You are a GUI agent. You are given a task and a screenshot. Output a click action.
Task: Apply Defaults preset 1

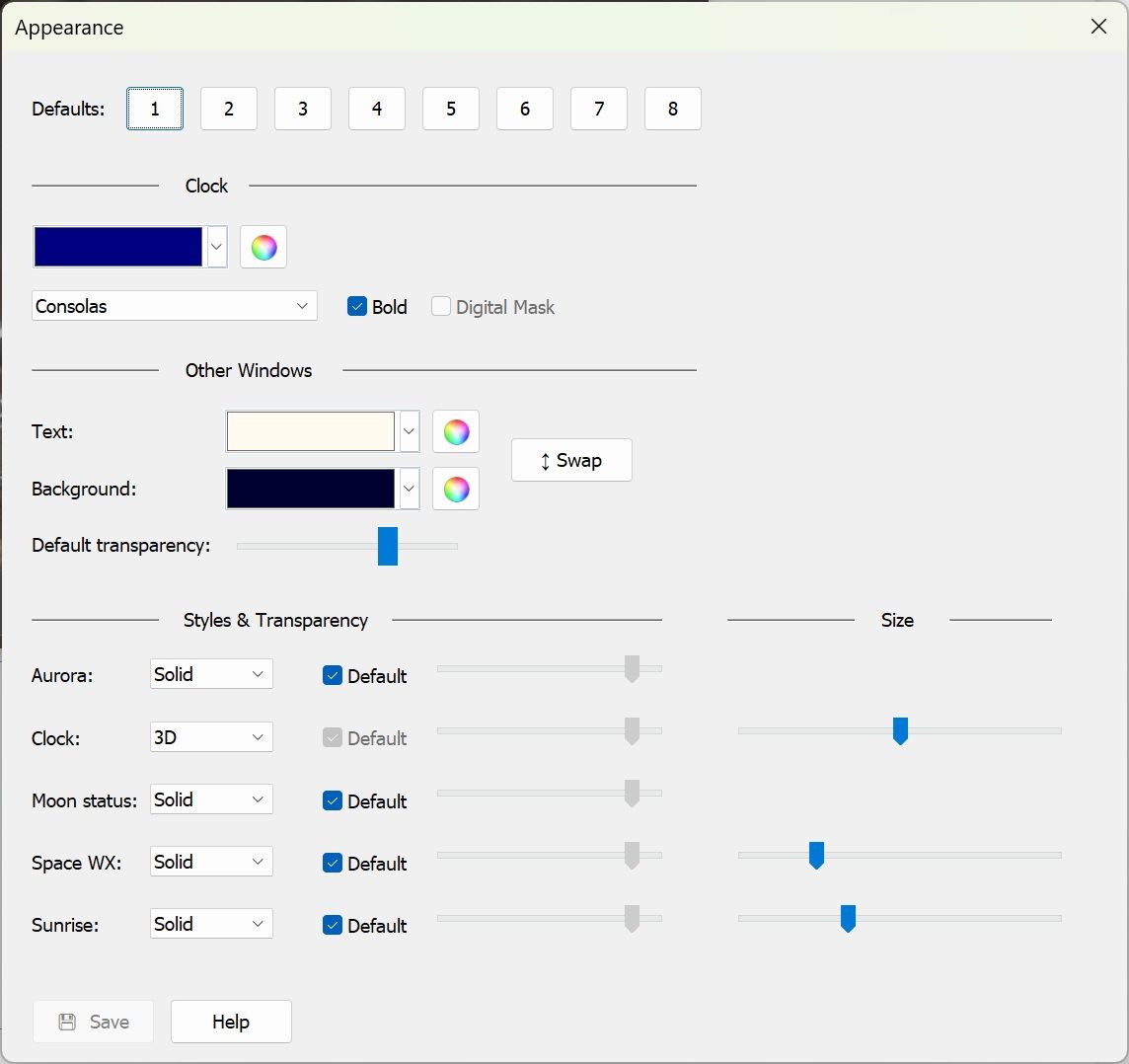click(155, 109)
